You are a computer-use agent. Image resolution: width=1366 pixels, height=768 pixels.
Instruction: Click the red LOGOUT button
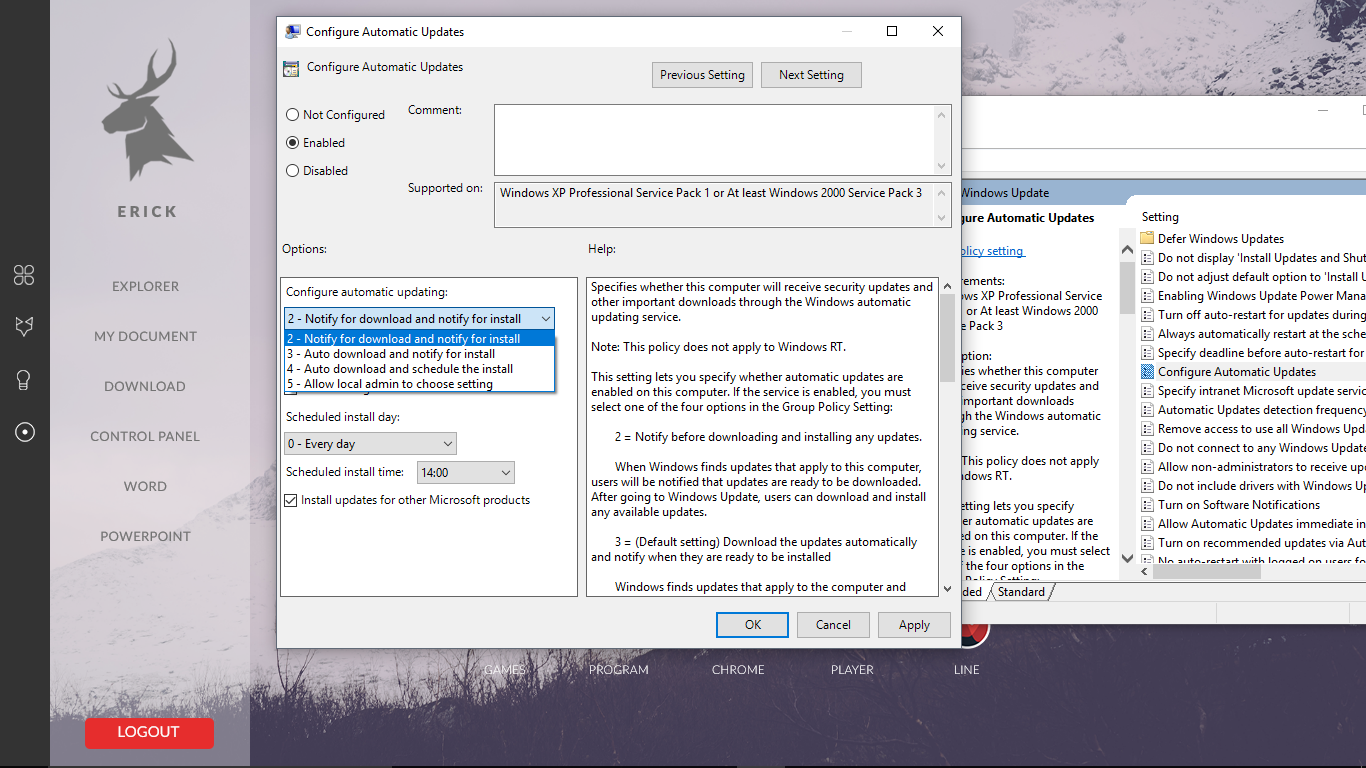tap(149, 732)
